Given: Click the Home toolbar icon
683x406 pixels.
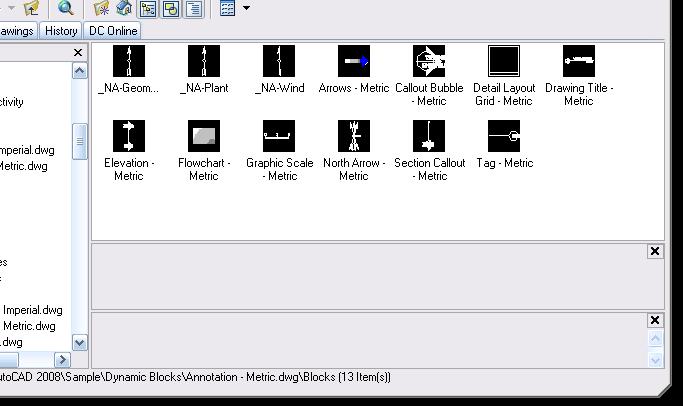Looking at the screenshot, I should pos(124,9).
